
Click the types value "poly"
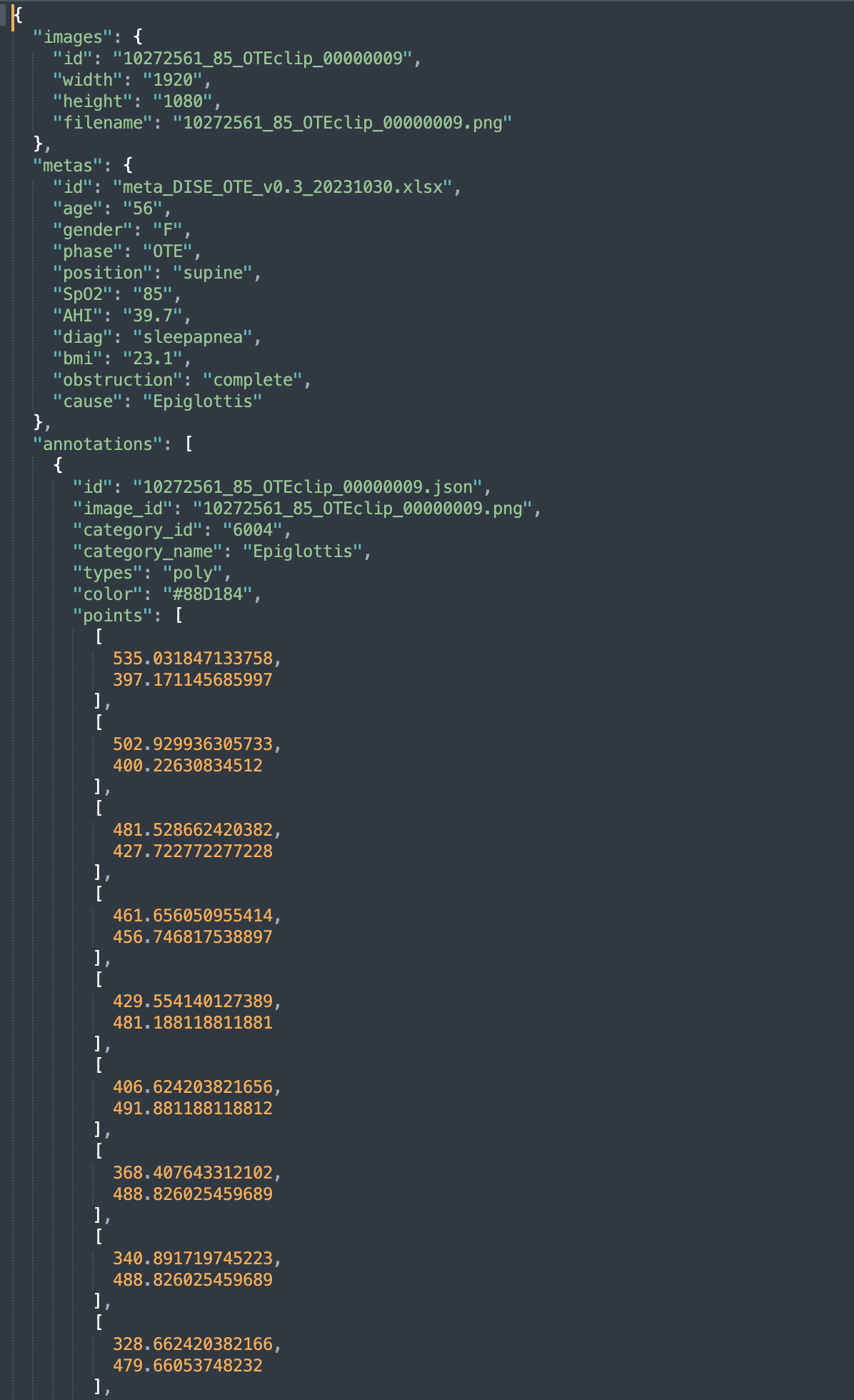pos(192,573)
